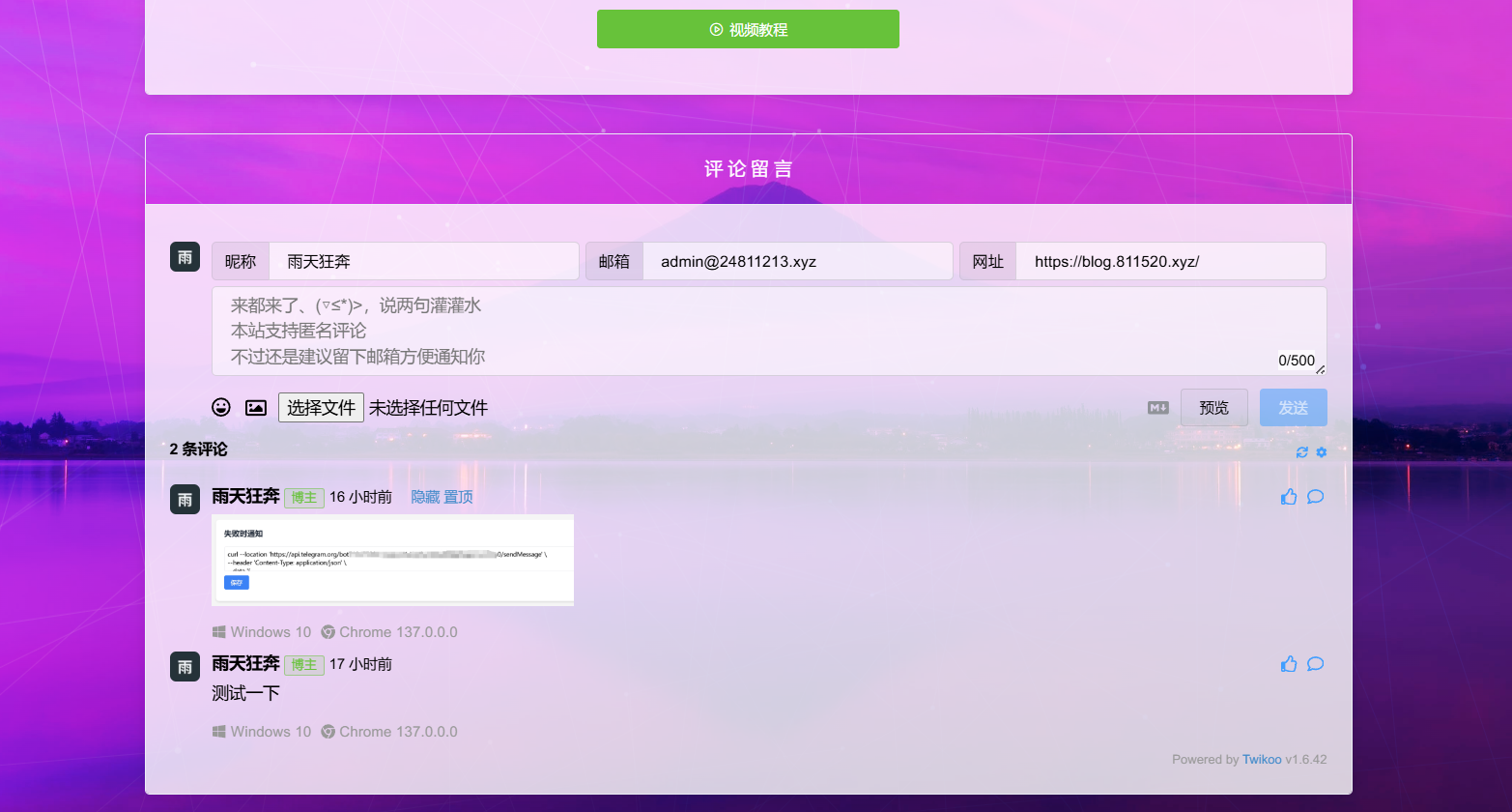1512x812 pixels.
Task: Reply to the 测试一下 comment
Action: pos(1315,664)
